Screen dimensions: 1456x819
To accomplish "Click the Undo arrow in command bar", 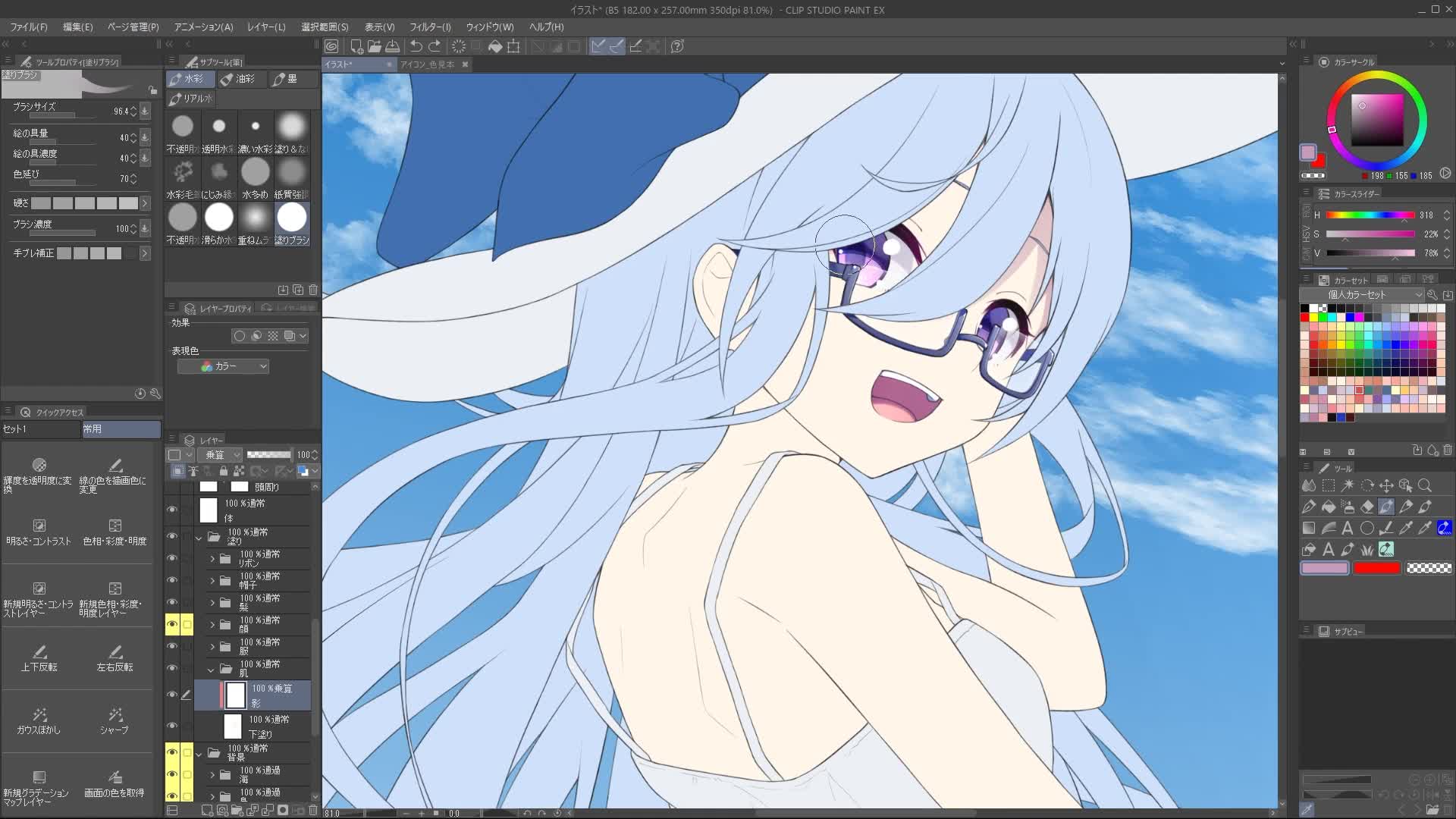I will point(416,46).
